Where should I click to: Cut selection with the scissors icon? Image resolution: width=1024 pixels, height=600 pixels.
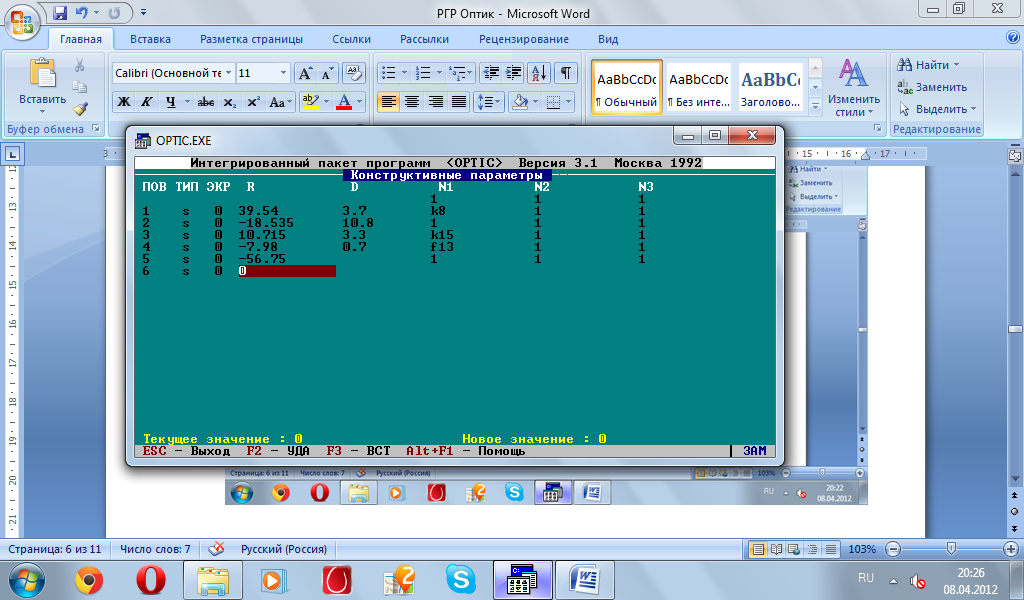click(80, 65)
